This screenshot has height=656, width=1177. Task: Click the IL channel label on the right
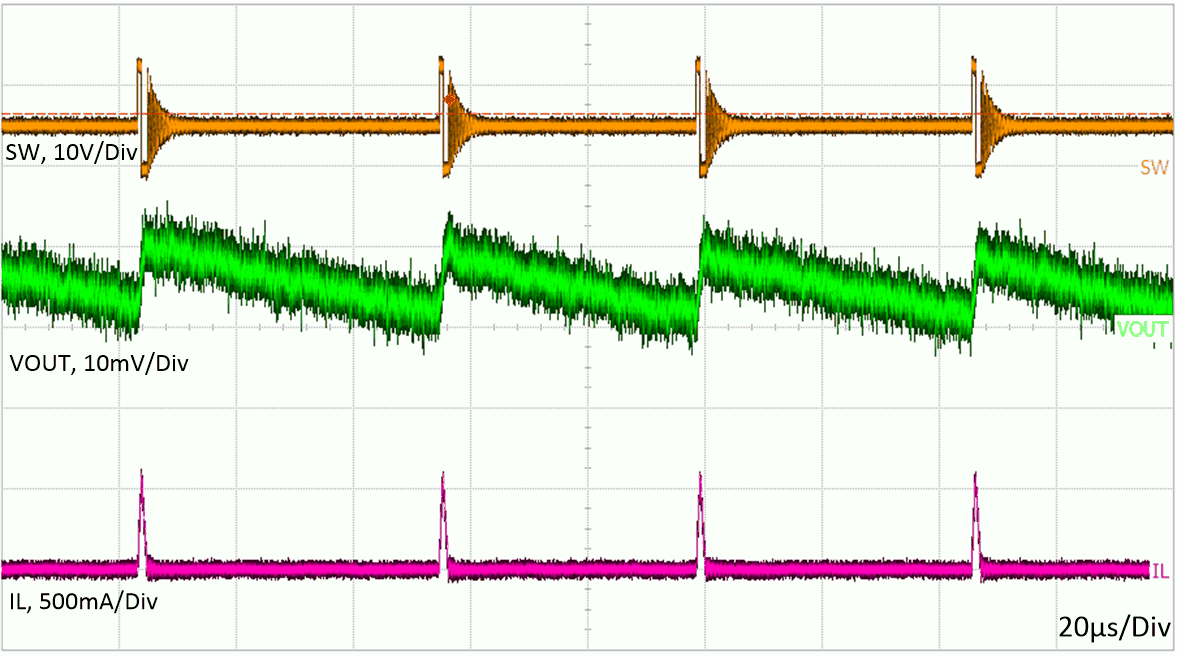coord(1160,570)
